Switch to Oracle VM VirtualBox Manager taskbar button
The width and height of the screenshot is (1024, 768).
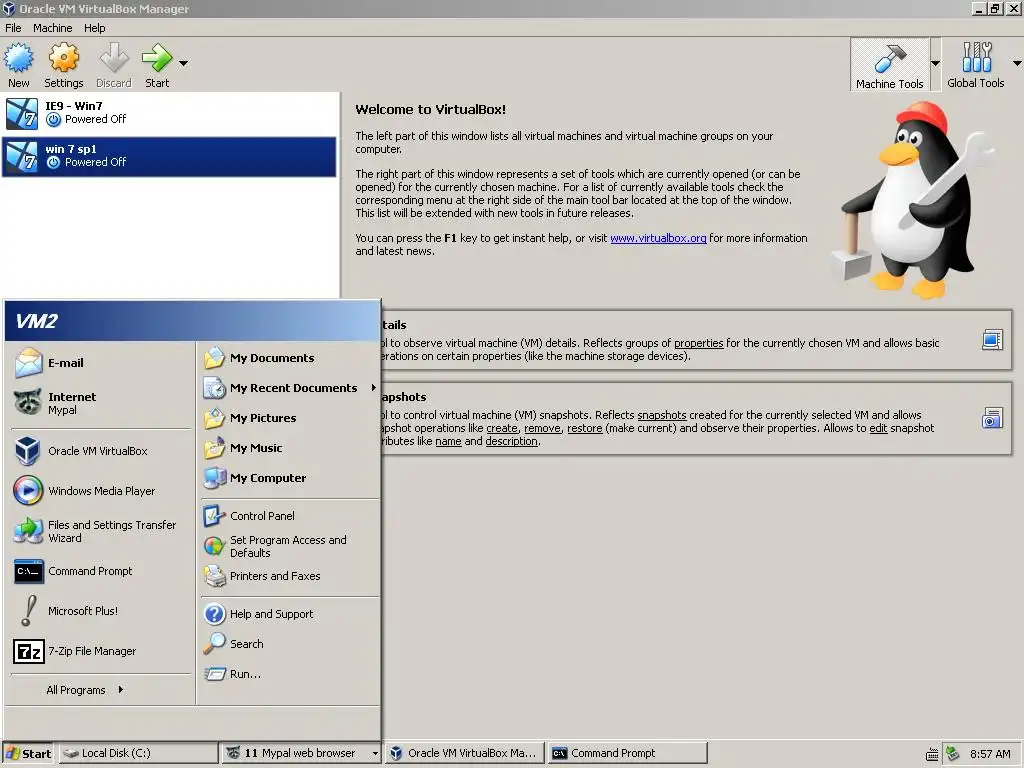[x=464, y=753]
